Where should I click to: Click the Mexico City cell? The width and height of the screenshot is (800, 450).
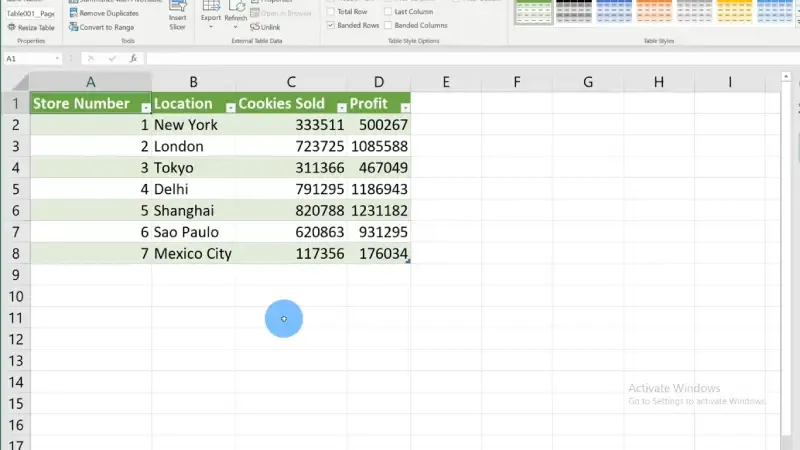(x=193, y=254)
